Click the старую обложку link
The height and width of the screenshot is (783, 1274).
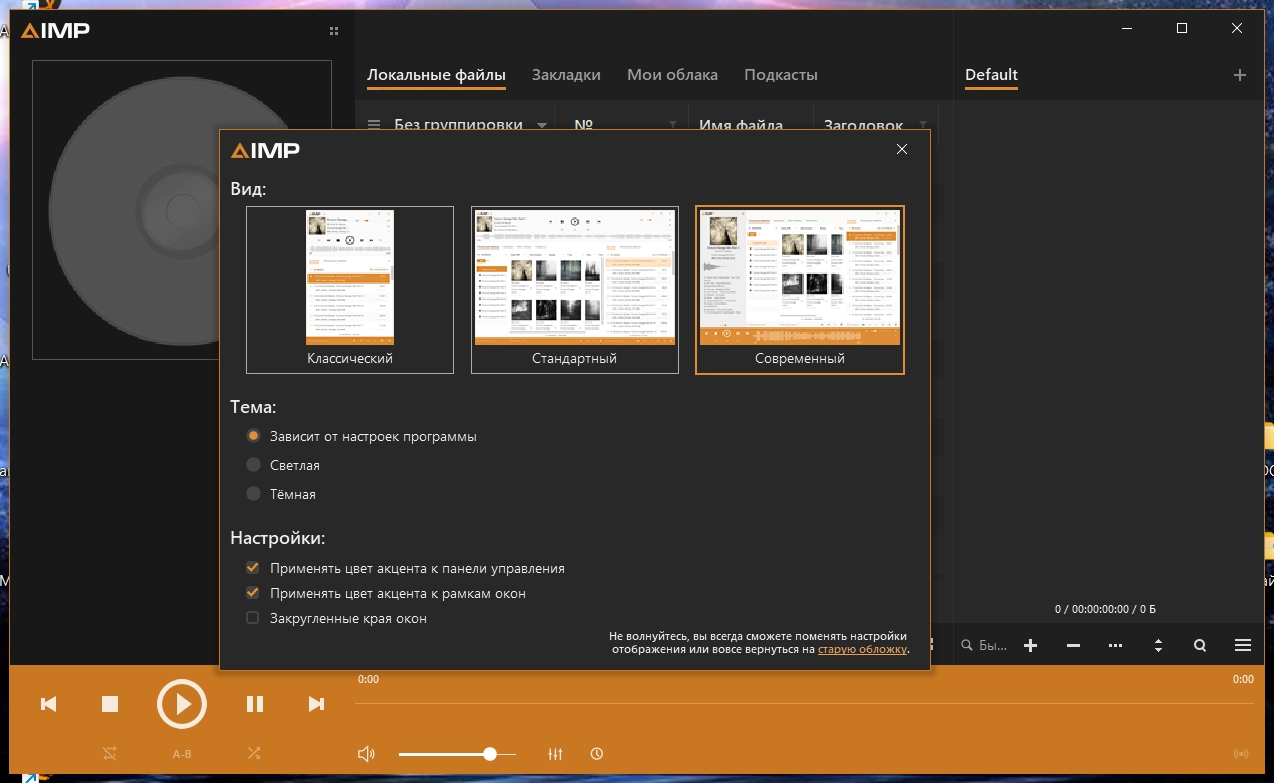click(x=862, y=649)
